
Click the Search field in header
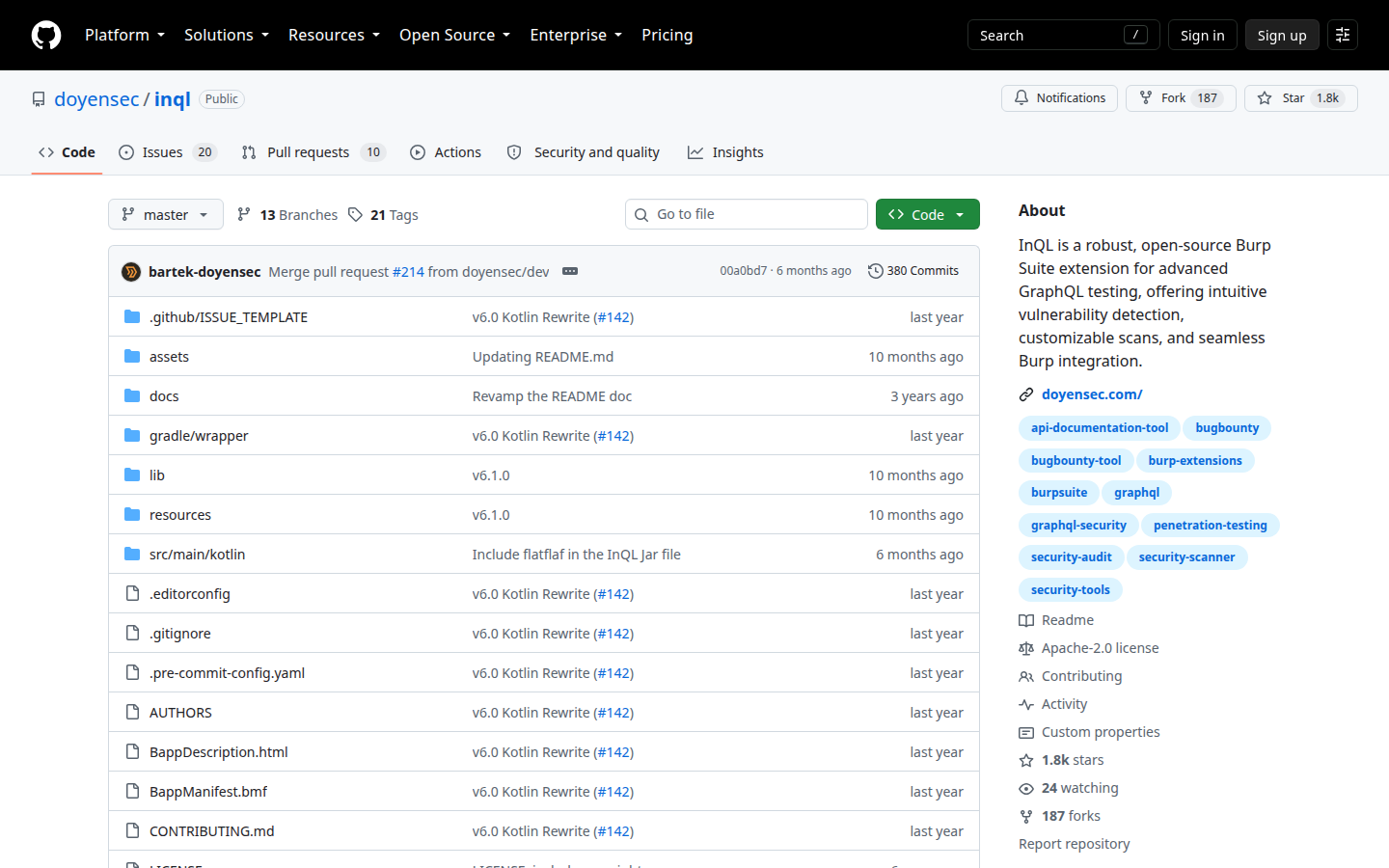click(x=1063, y=35)
